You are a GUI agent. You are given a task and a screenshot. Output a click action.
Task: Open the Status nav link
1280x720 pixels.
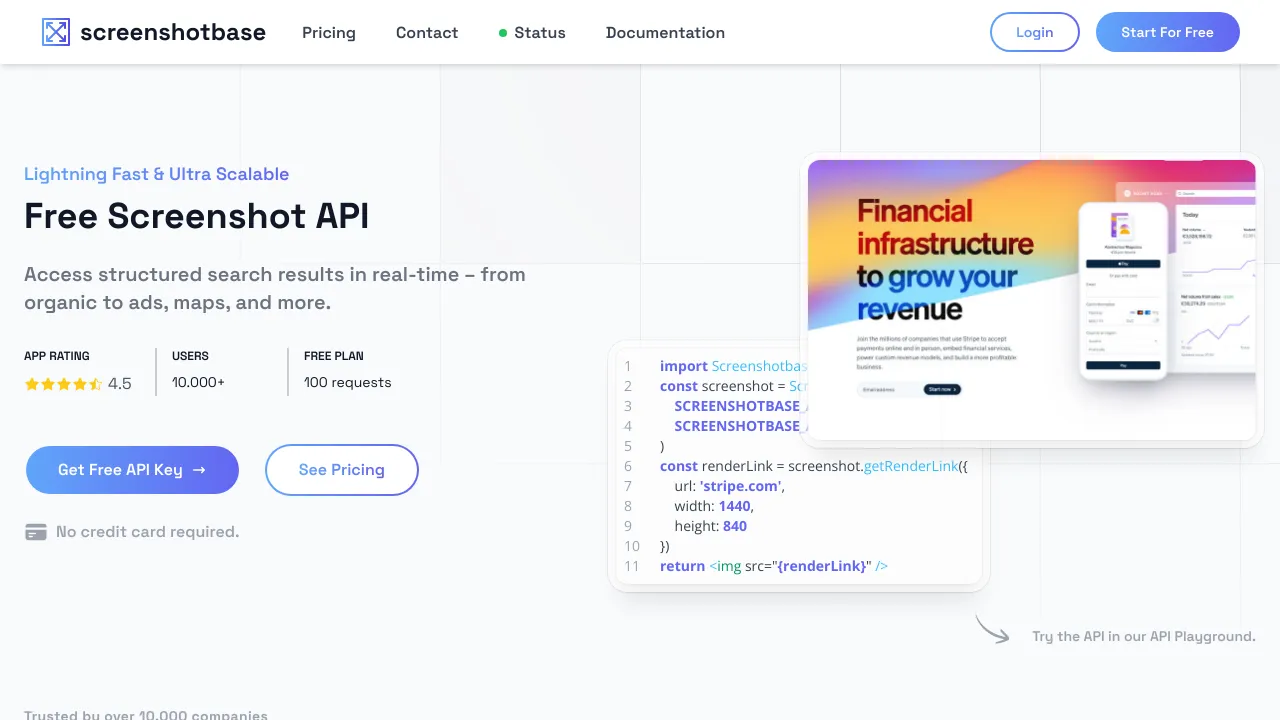pos(539,32)
